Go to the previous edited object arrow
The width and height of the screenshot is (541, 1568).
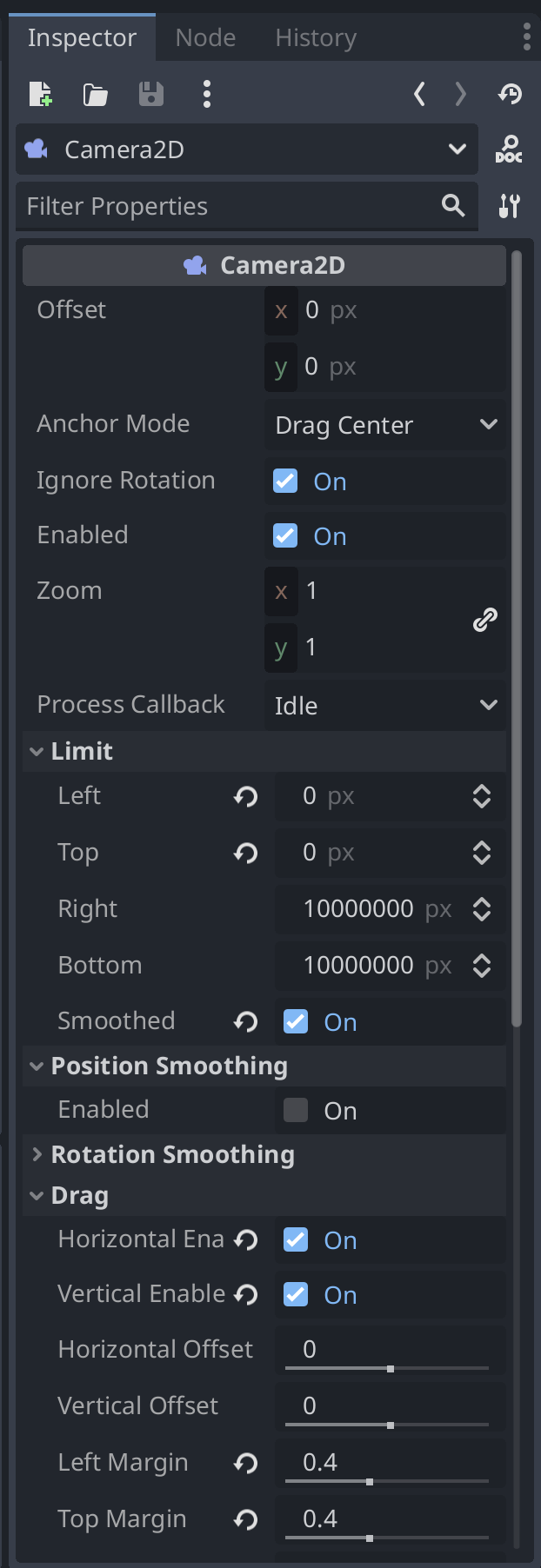tap(420, 94)
